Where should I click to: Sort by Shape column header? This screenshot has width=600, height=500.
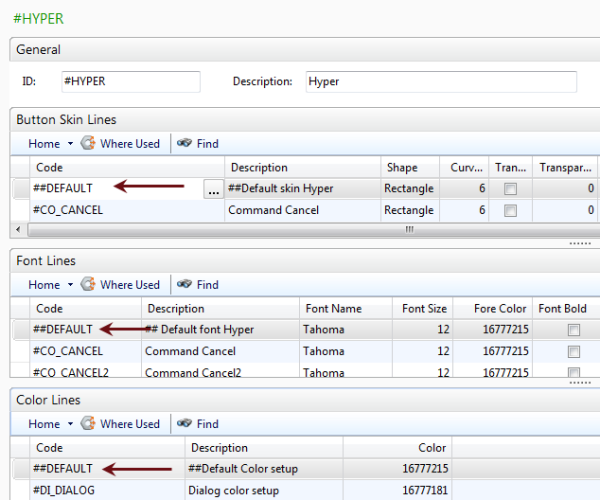pos(400,168)
